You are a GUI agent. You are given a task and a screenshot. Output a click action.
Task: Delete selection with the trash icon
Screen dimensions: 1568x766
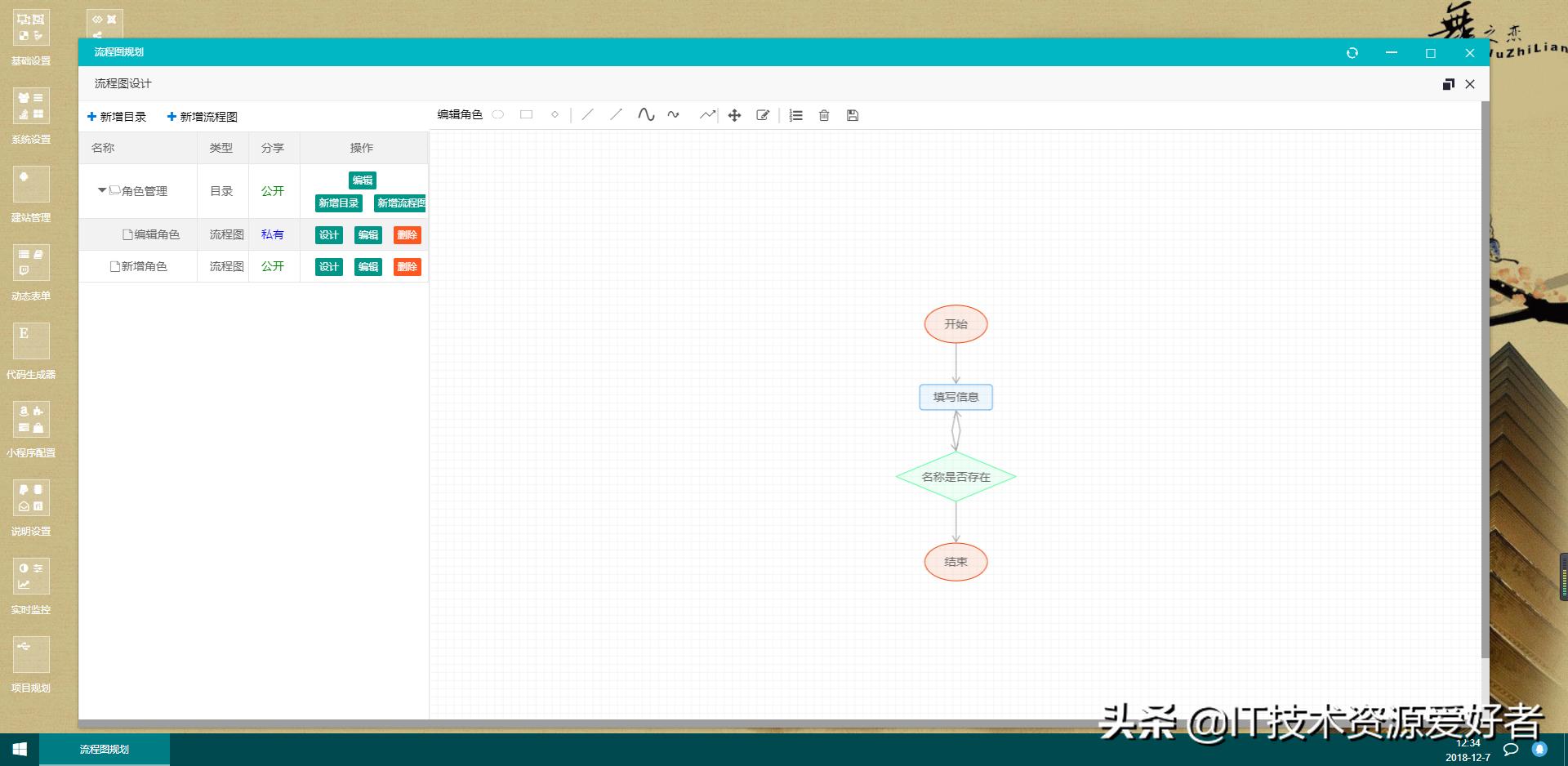coord(824,115)
